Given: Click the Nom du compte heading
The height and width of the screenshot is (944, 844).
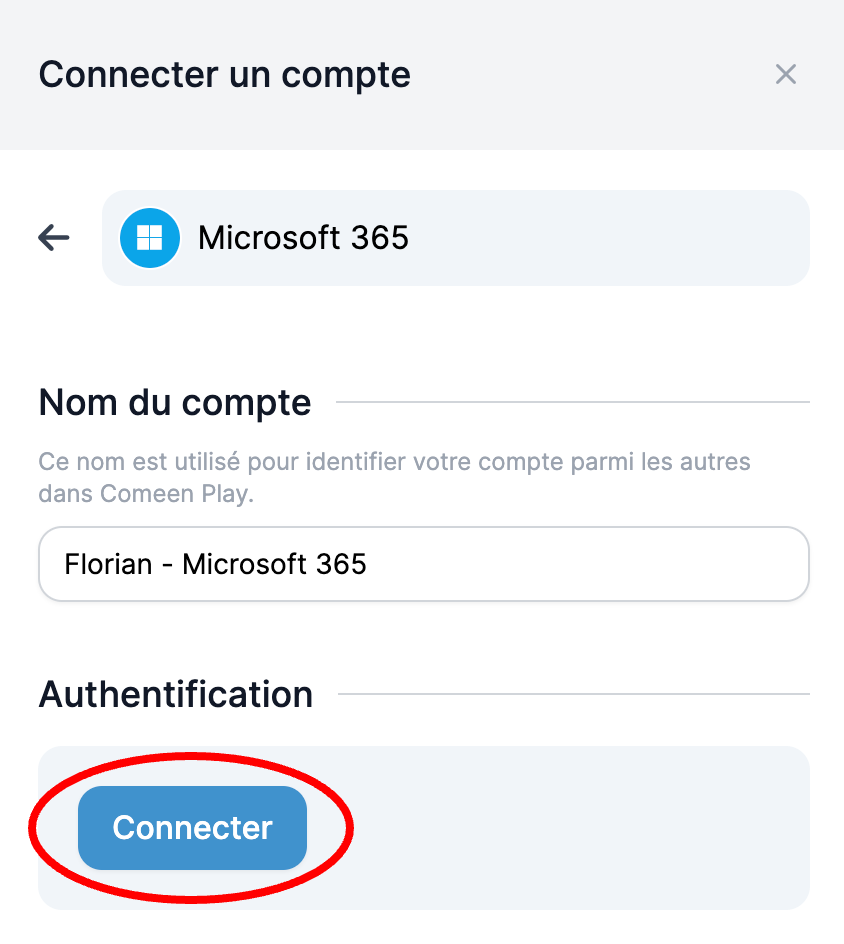Looking at the screenshot, I should [175, 402].
